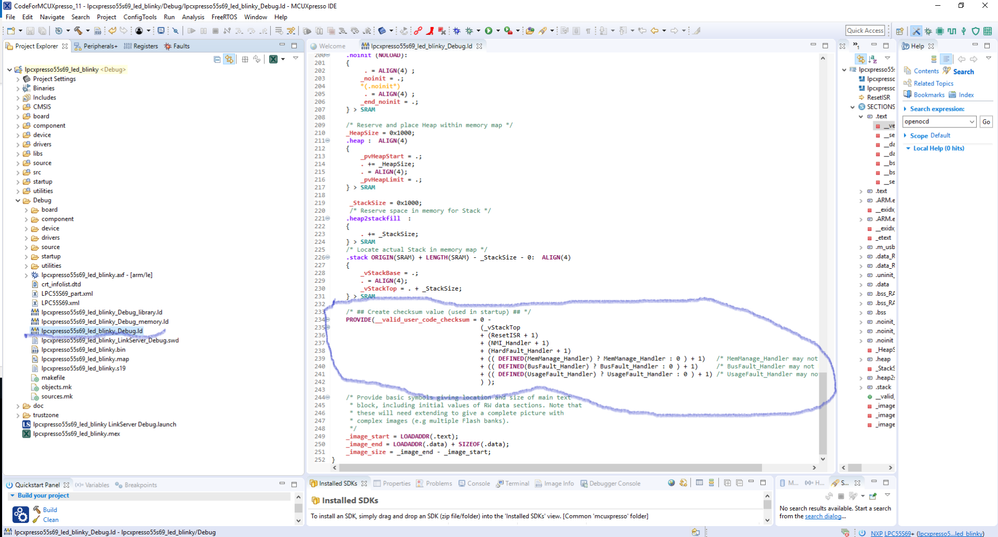The image size is (998, 537).
Task: Click the Installed SDKs globe icon in the toolbar
Action: (x=671, y=483)
